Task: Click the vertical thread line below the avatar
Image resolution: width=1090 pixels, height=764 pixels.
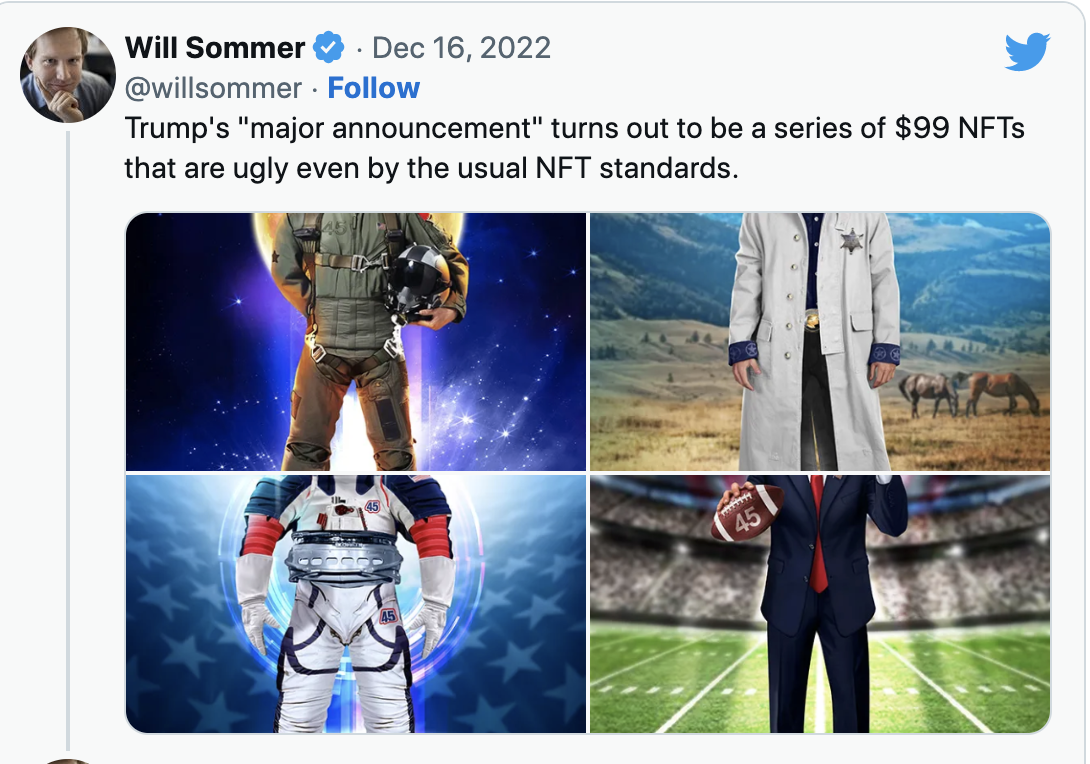Action: point(68,440)
